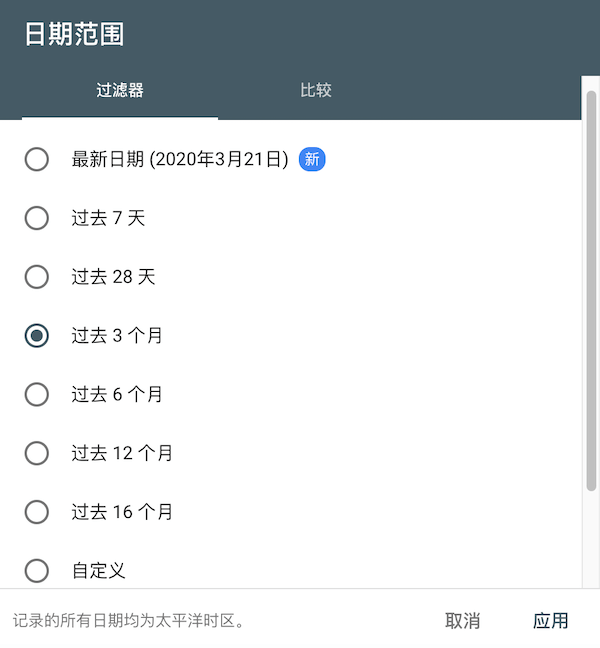The height and width of the screenshot is (648, 600).
Task: Click the vertical scrollbar thumb
Action: [x=591, y=290]
